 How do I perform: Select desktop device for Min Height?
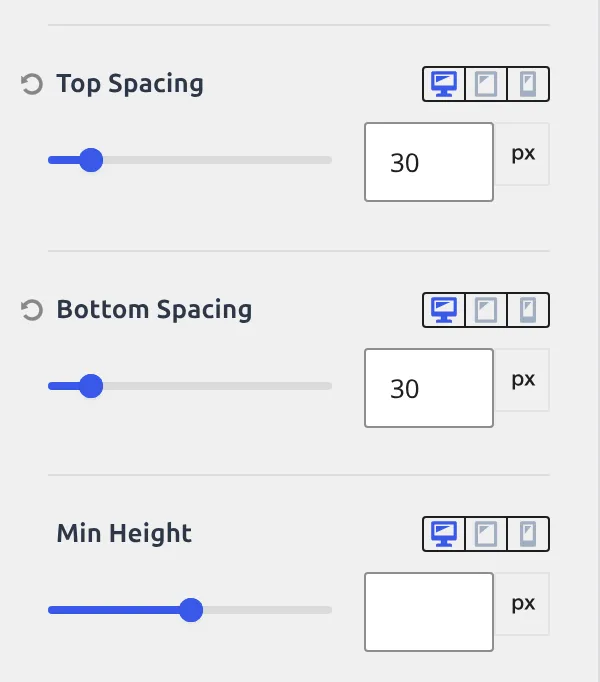pyautogui.click(x=444, y=534)
